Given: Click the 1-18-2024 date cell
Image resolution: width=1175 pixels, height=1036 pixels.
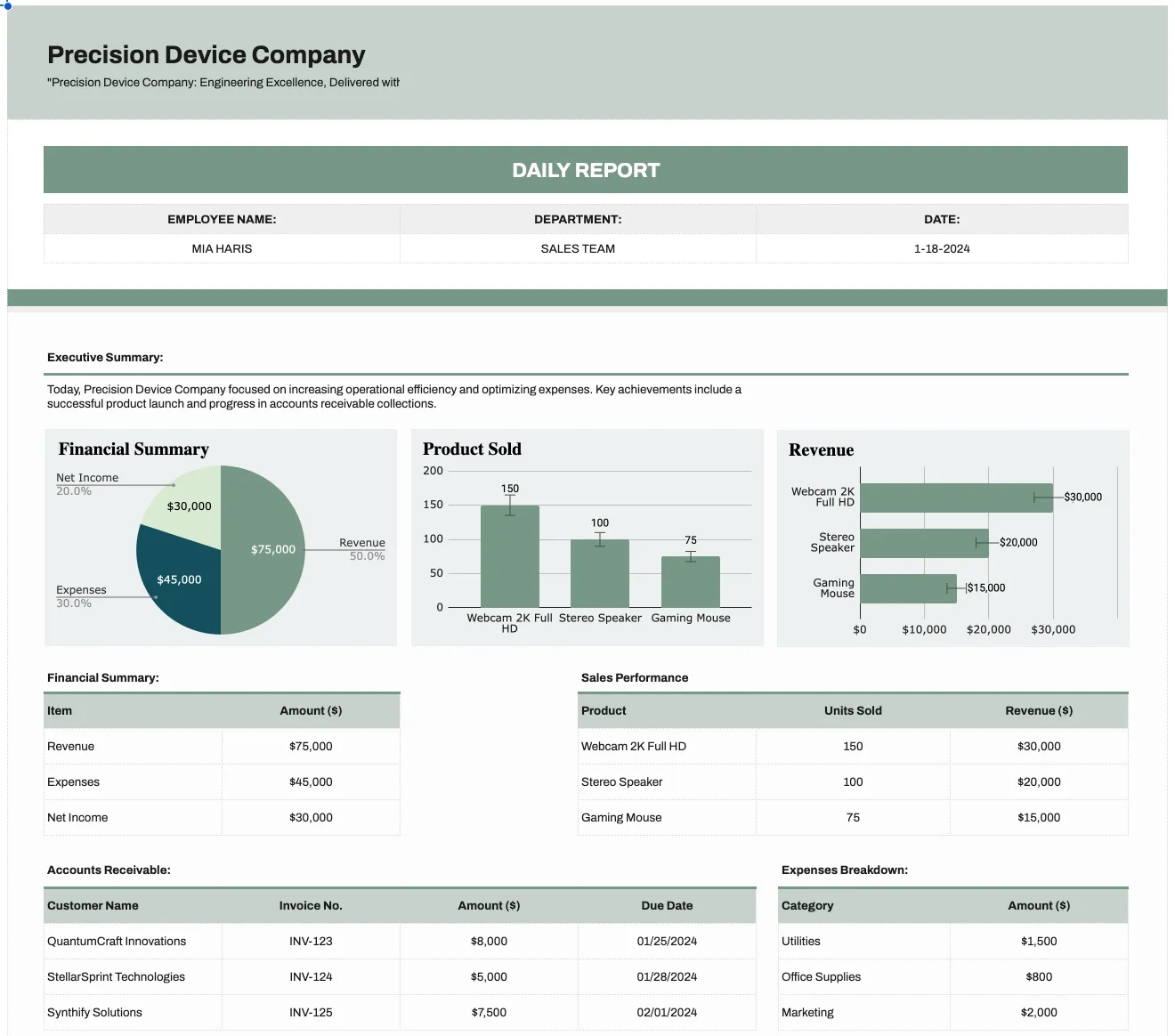Looking at the screenshot, I should [942, 248].
